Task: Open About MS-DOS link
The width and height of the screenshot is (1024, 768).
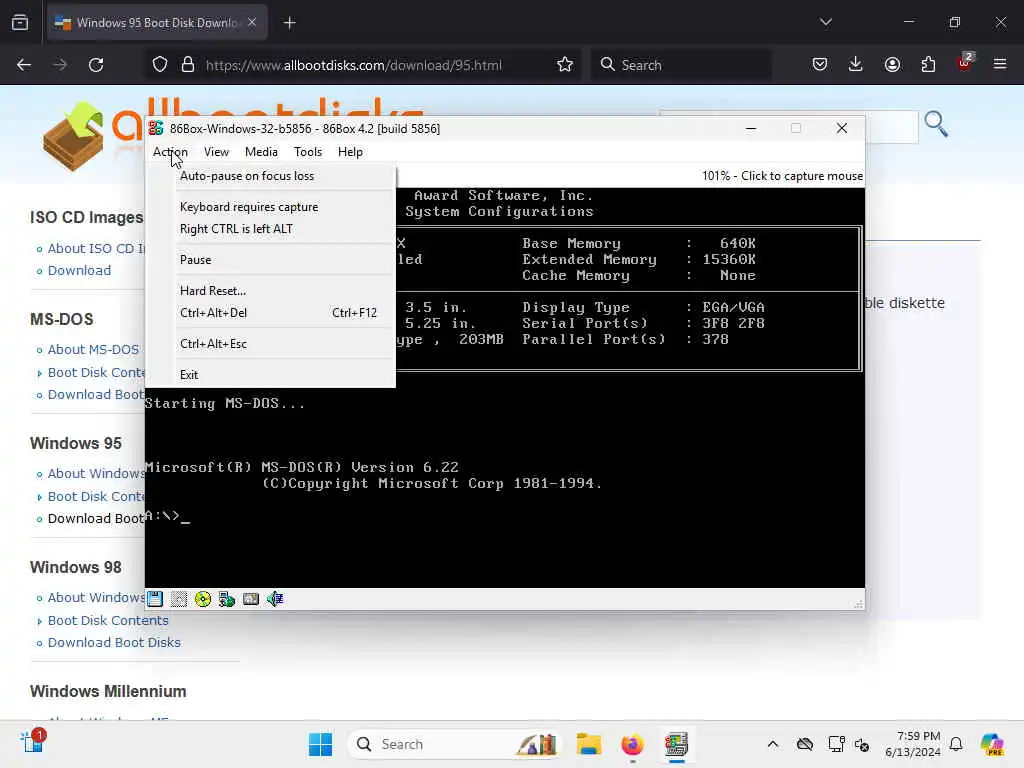Action: (93, 349)
